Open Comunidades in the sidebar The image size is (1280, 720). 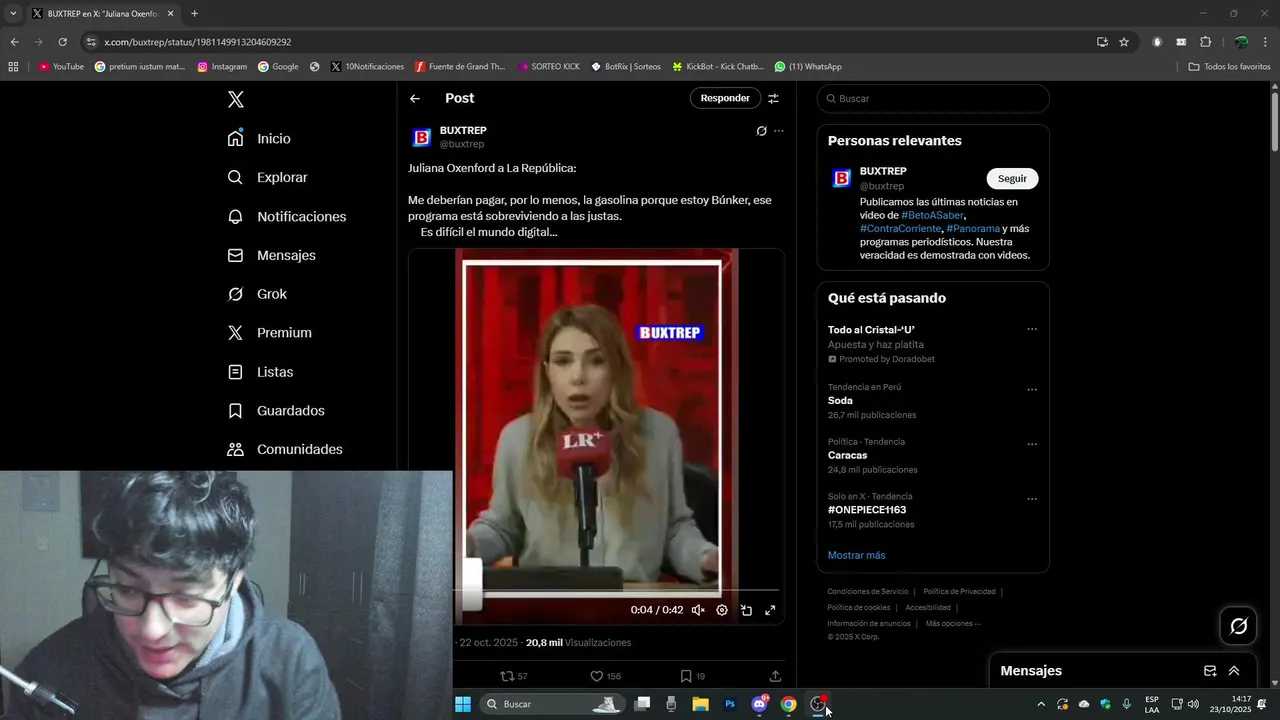click(285, 449)
